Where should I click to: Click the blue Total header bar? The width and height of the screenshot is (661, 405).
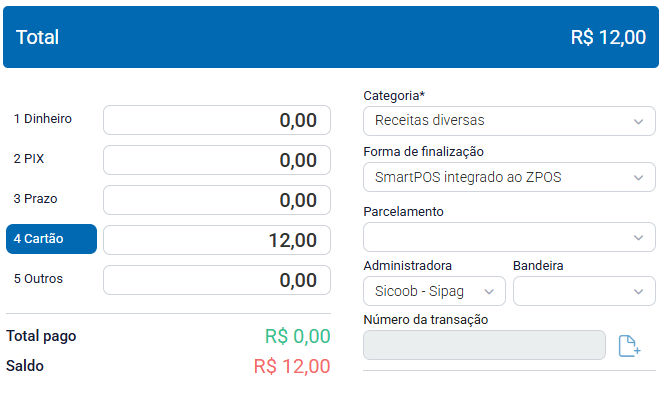330,37
